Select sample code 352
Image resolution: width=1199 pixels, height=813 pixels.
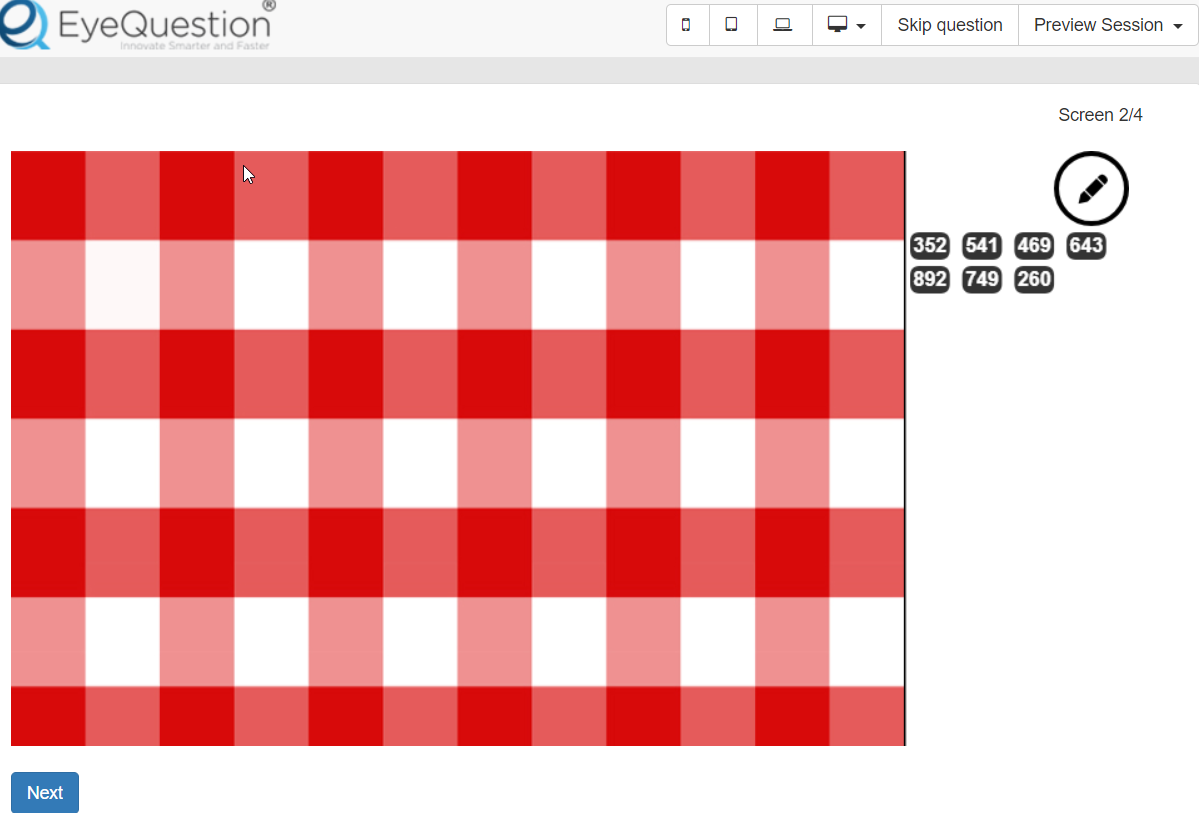[x=930, y=246]
